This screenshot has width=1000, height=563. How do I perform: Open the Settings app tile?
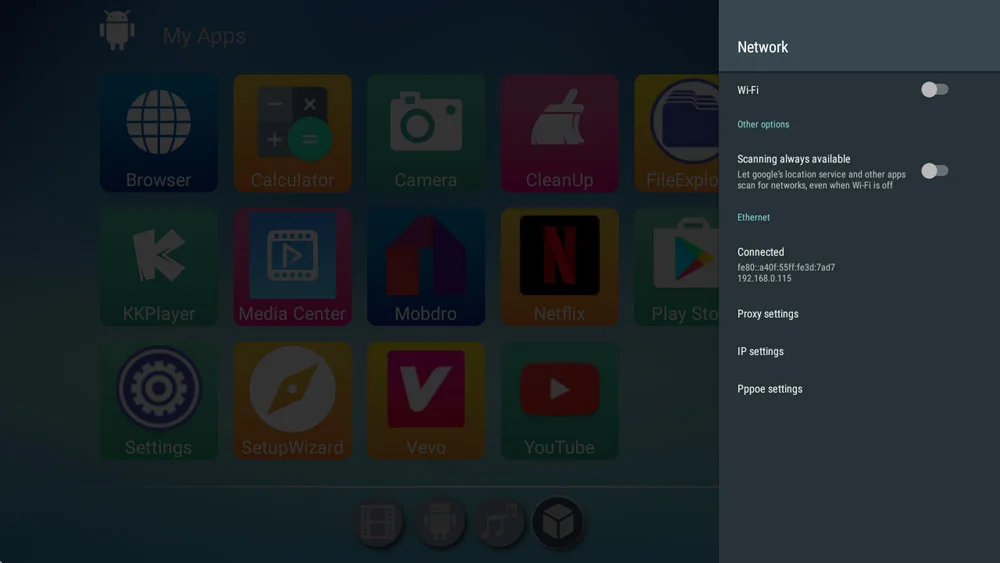click(159, 400)
